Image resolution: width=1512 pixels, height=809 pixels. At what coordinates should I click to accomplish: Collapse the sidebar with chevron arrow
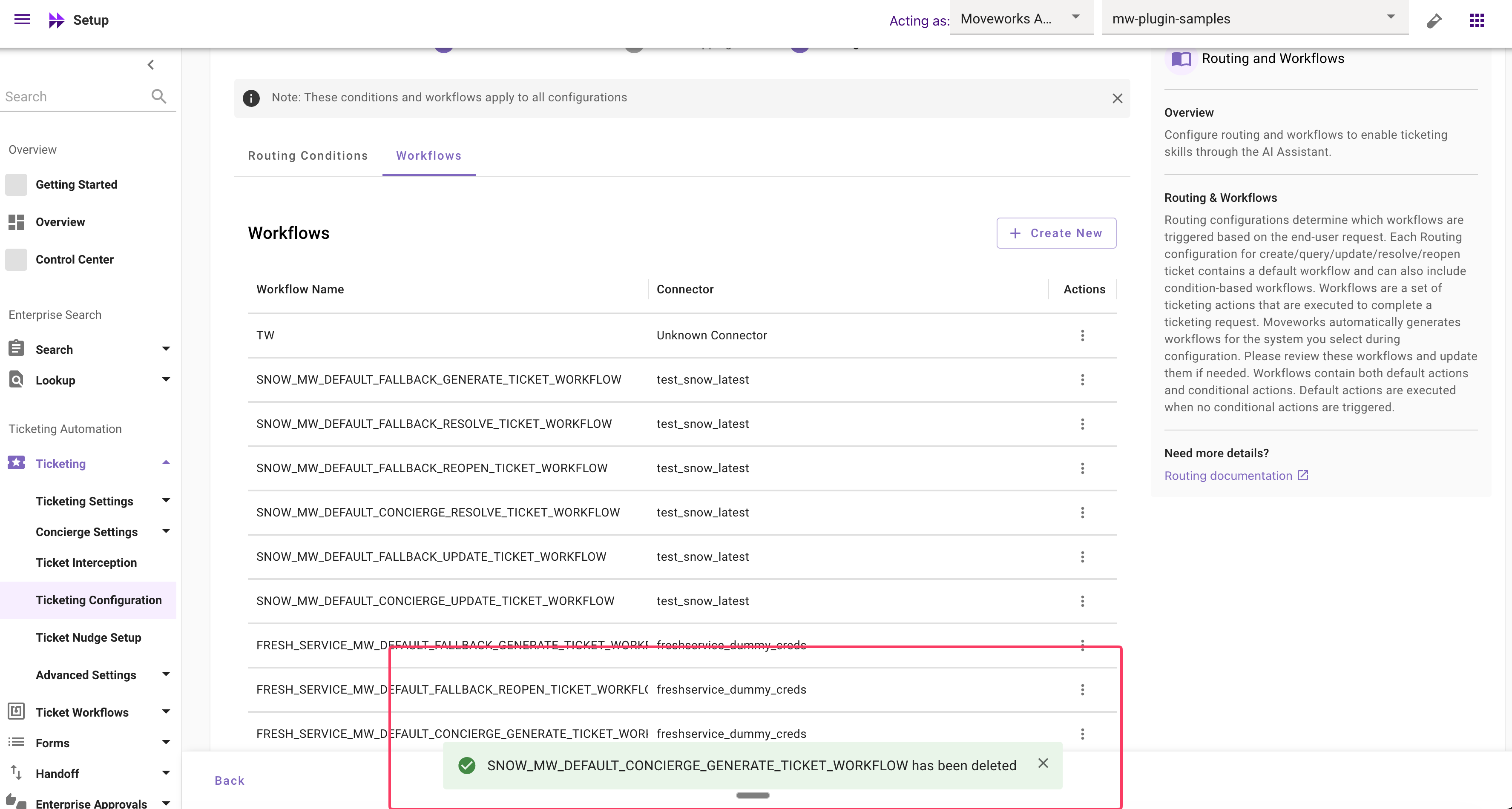coord(151,65)
